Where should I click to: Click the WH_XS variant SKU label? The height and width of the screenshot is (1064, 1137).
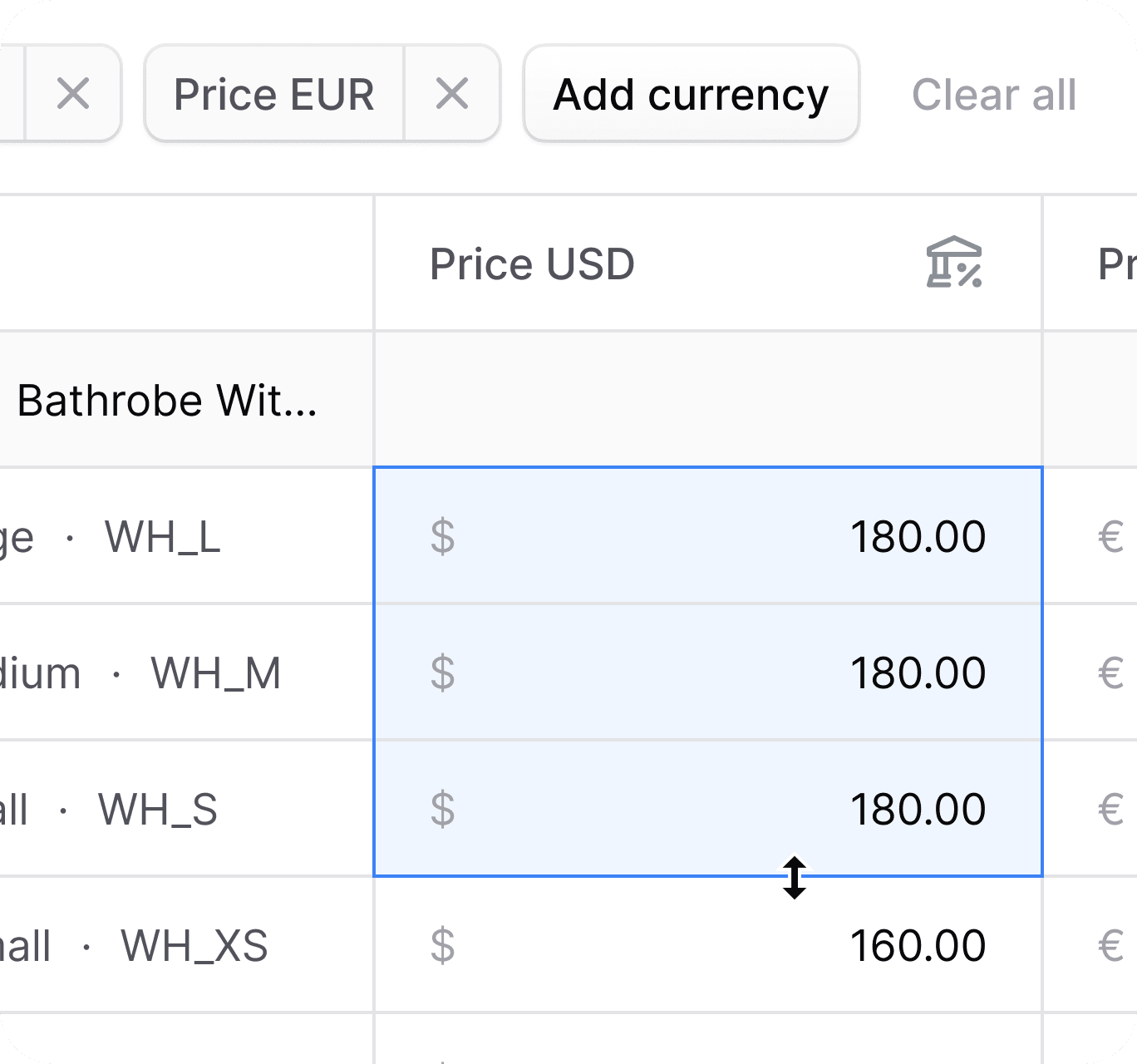[x=194, y=946]
